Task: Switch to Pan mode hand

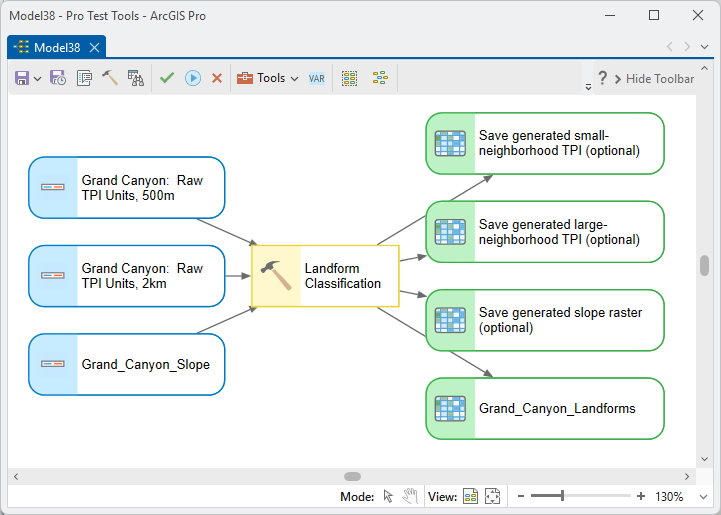Action: point(410,496)
